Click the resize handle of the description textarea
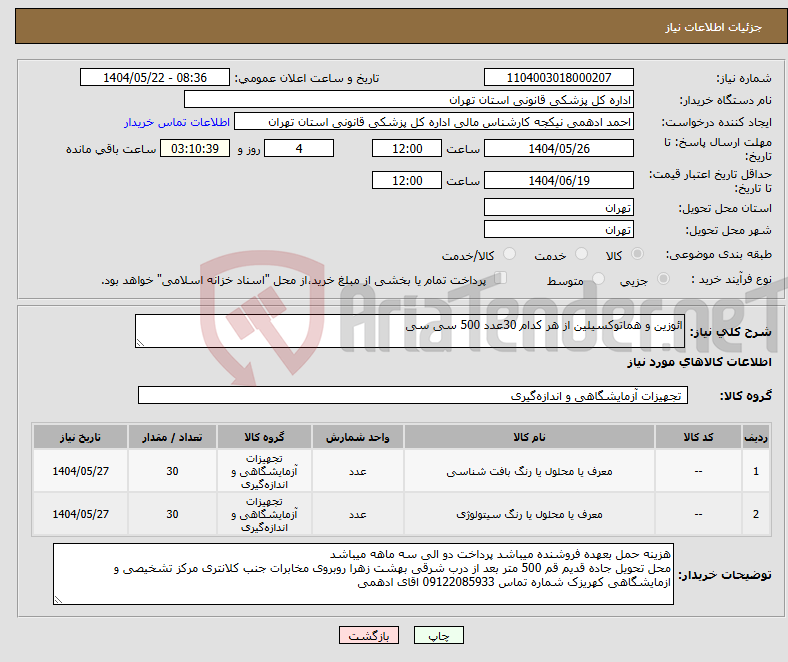This screenshot has width=788, height=662. pos(140,343)
